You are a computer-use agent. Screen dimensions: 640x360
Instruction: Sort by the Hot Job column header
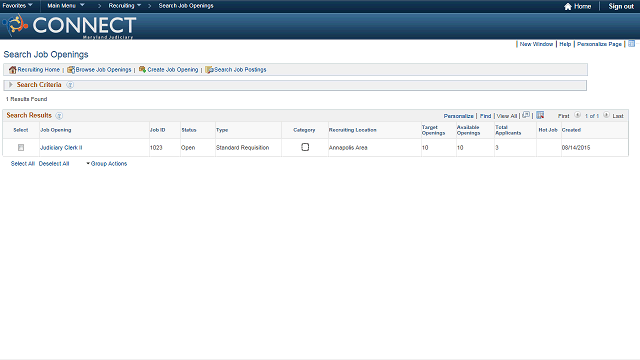point(548,130)
